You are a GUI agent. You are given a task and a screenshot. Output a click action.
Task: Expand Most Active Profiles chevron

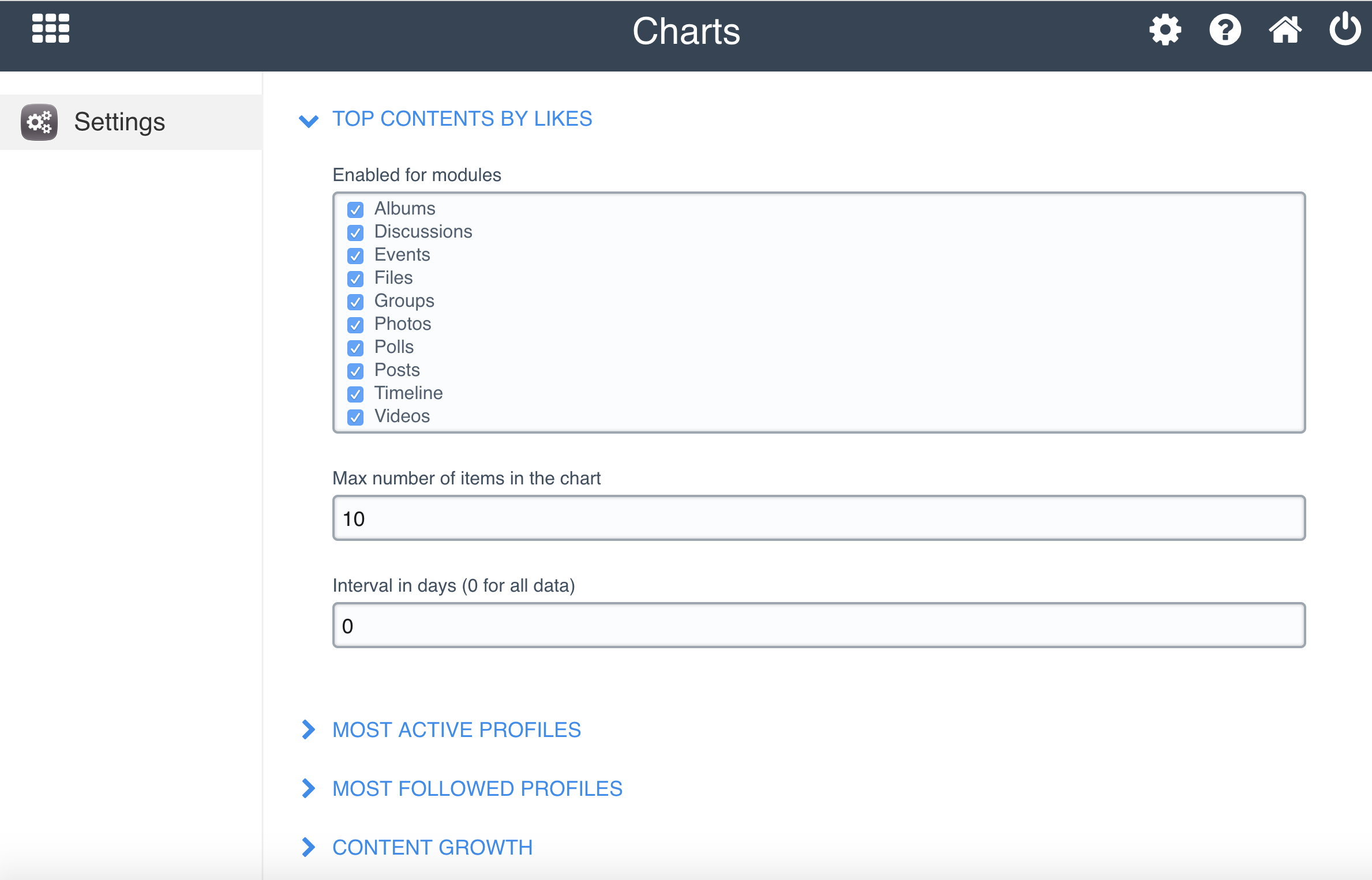[x=309, y=729]
